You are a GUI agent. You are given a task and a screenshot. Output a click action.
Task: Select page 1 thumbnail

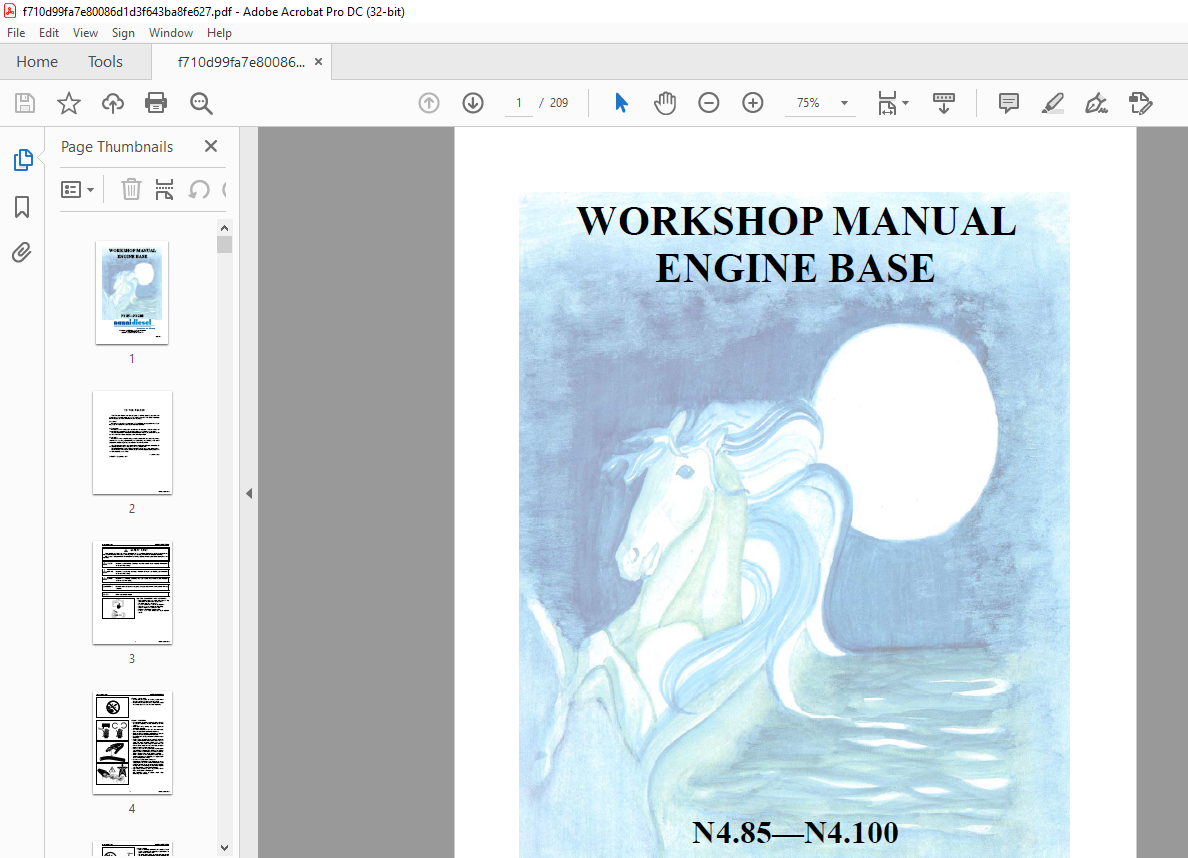[132, 293]
